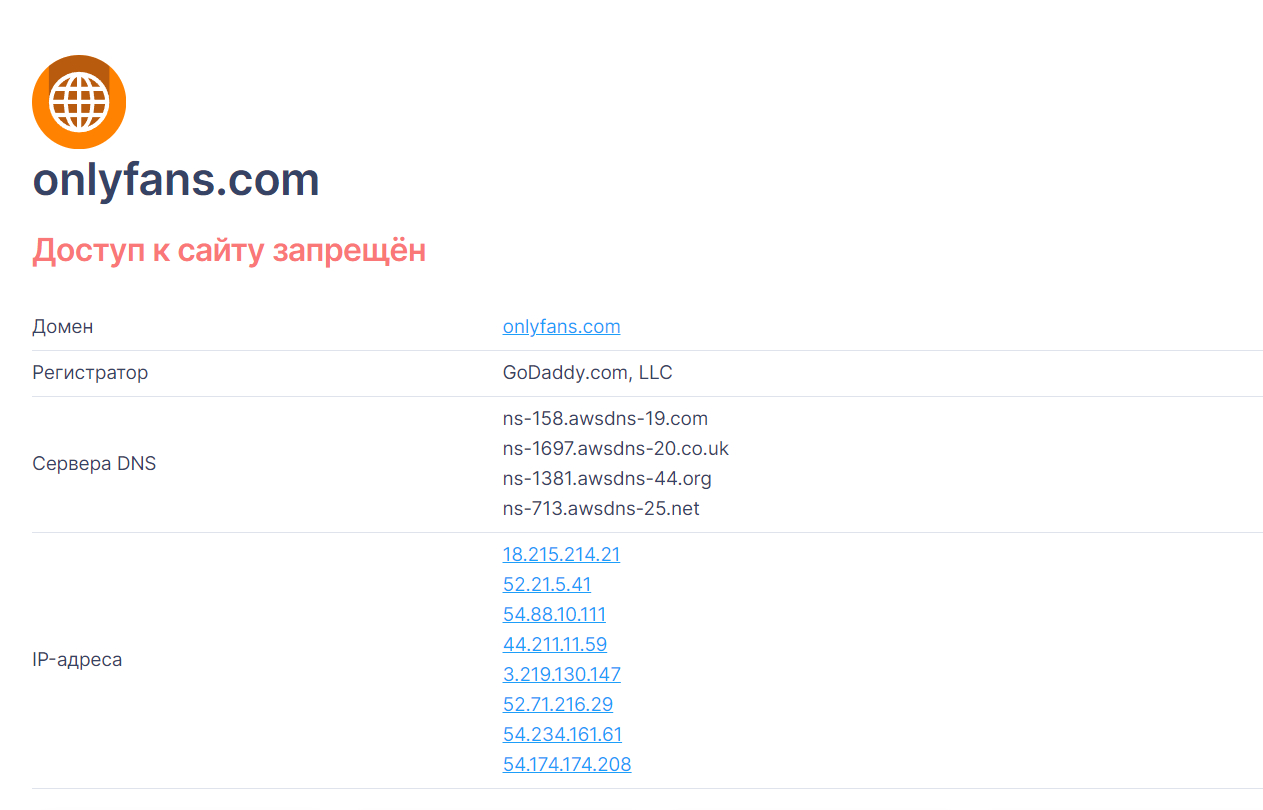This screenshot has height=810, width=1263.
Task: Click DNS server ns-158.awsdns-19.com
Action: pyautogui.click(x=605, y=418)
